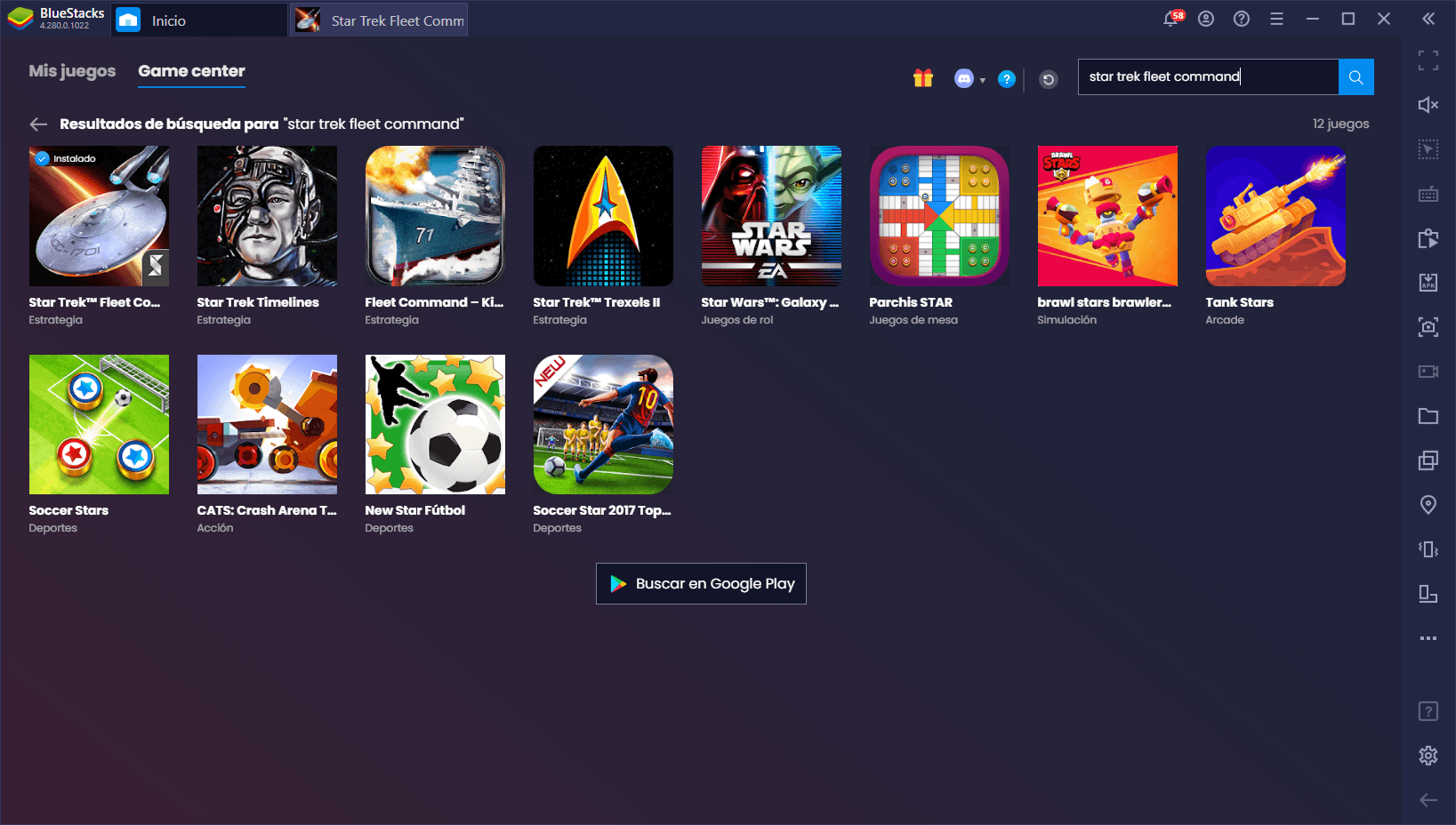Viewport: 1456px width, 825px height.
Task: Switch to the Inicio tab
Action: 199,20
